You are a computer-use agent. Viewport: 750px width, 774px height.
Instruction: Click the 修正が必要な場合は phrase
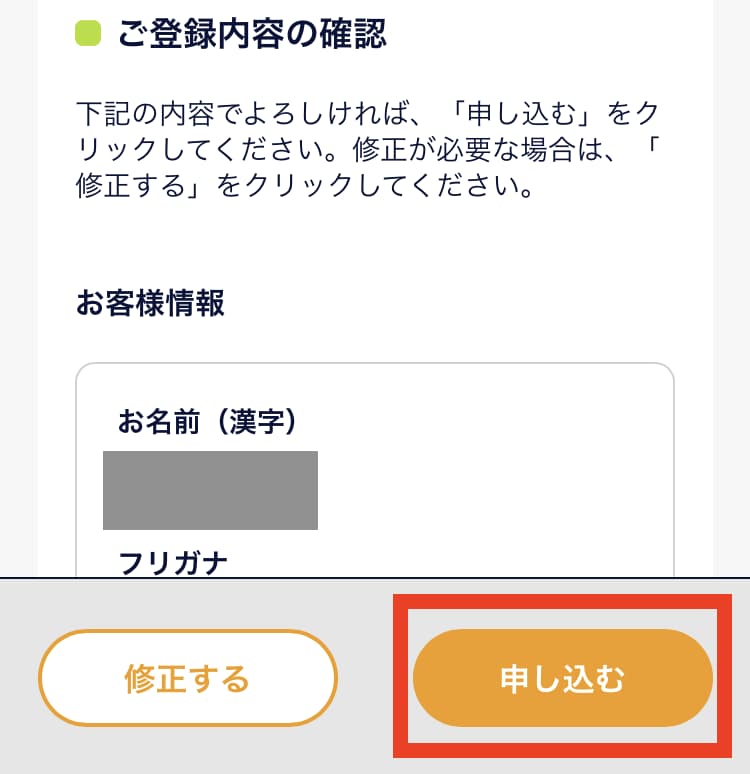[483, 150]
